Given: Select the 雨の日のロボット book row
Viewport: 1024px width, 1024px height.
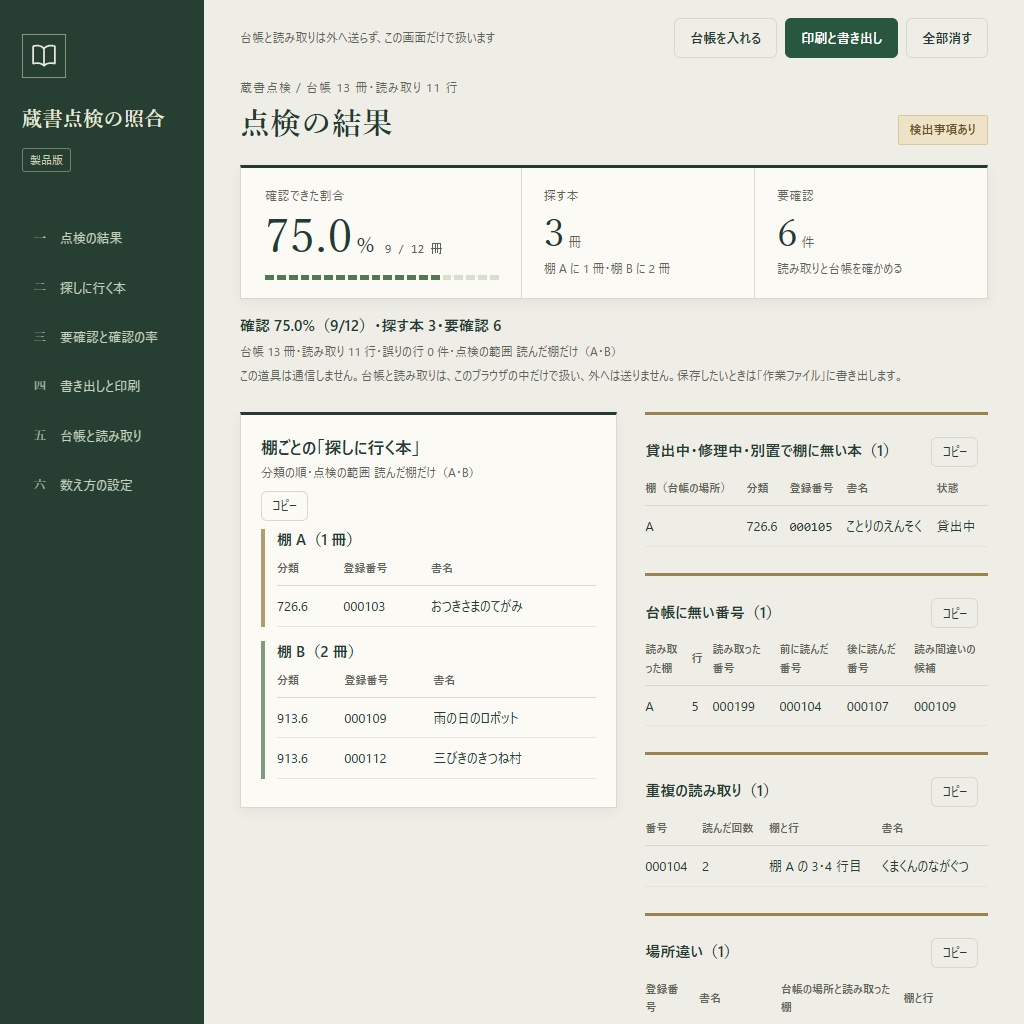Looking at the screenshot, I should [436, 718].
